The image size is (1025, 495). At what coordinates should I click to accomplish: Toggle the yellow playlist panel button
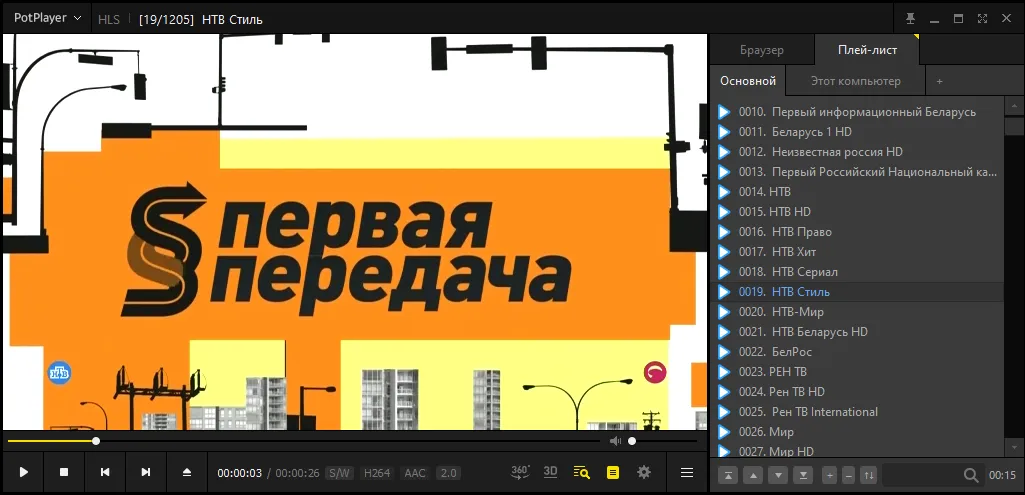[x=613, y=472]
